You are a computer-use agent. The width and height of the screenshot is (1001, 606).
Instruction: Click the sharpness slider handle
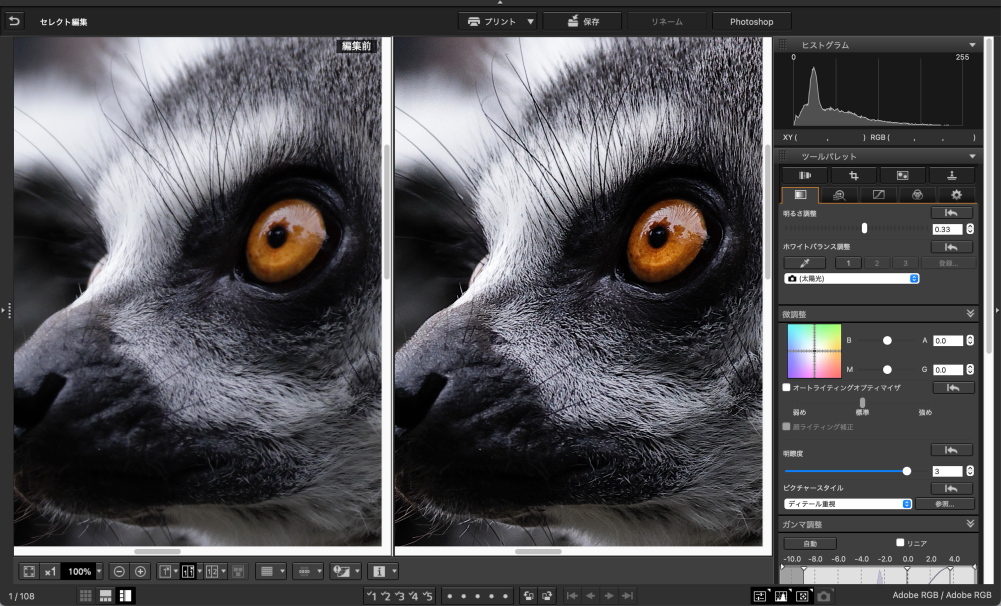907,470
